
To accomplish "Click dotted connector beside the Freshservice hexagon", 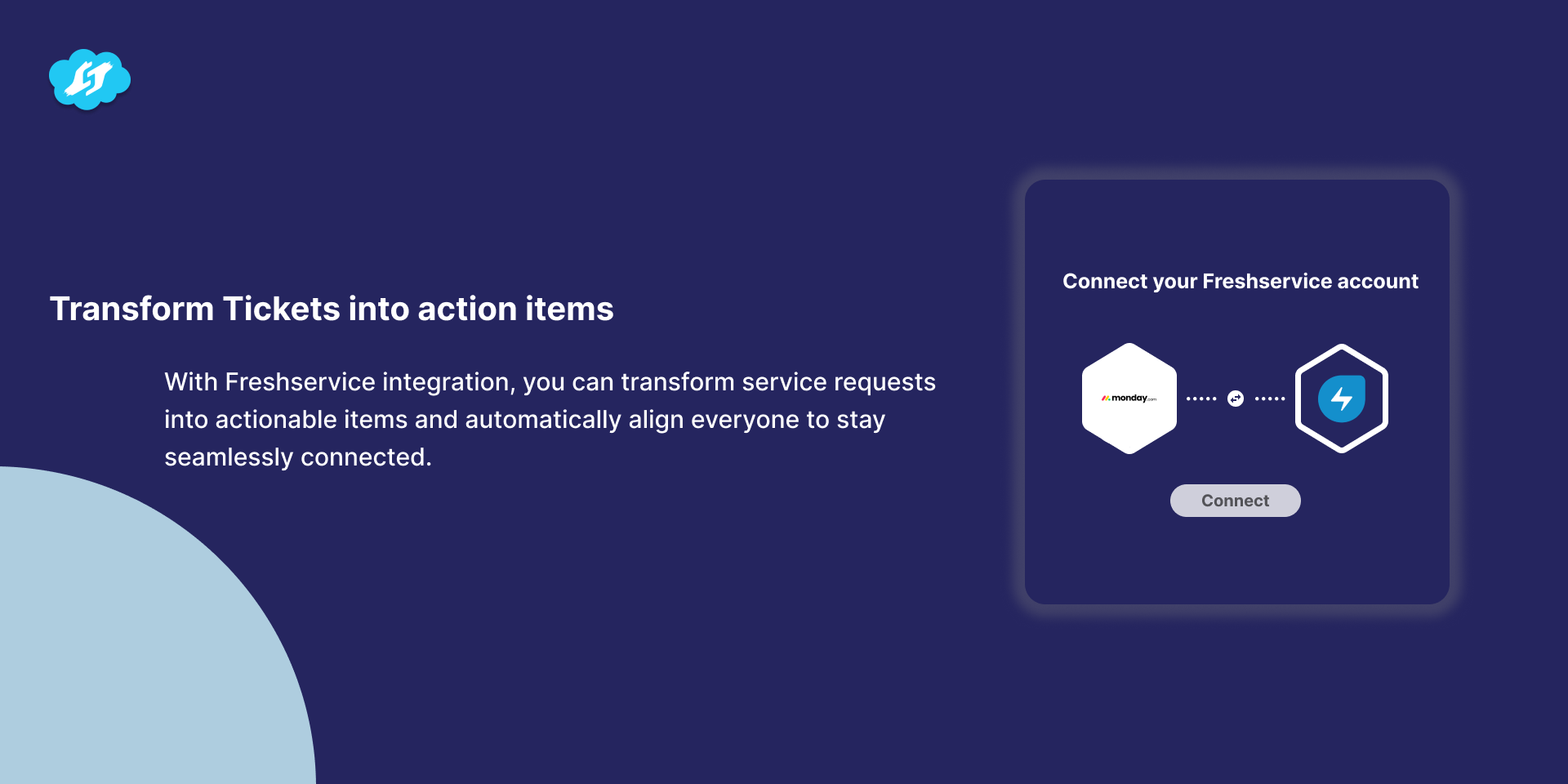I will 1270,399.
